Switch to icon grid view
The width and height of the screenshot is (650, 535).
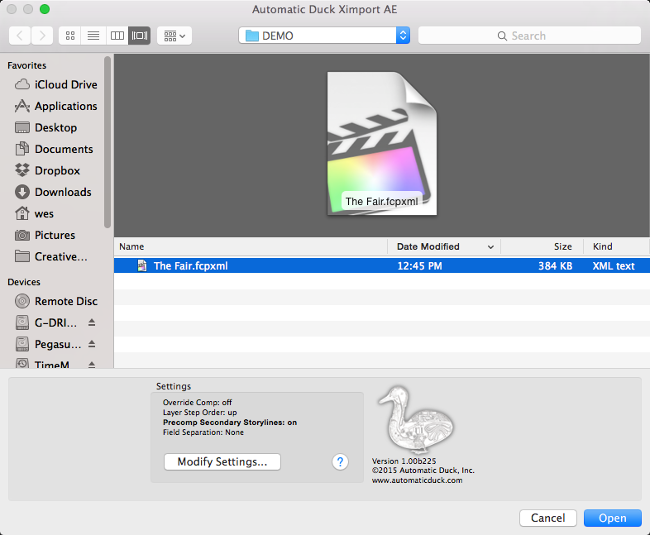point(70,36)
